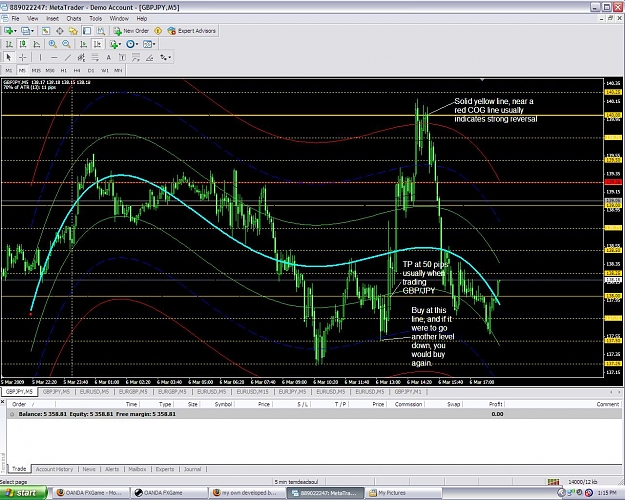Add text with the A tool
Screen dimensions: 625x500
tap(108, 57)
